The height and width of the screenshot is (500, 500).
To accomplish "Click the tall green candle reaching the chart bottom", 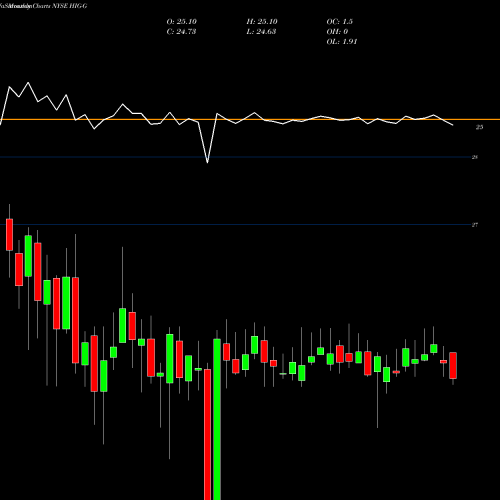I will 217,419.
